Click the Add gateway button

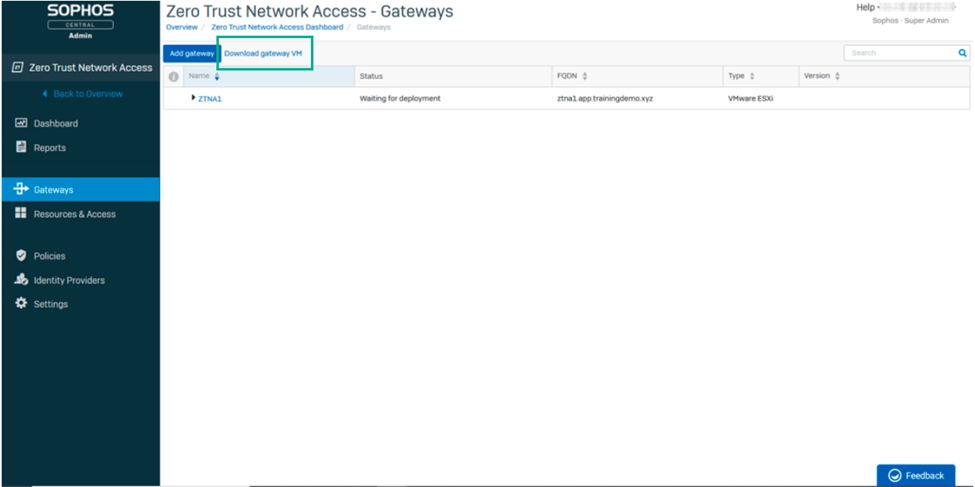tap(192, 53)
